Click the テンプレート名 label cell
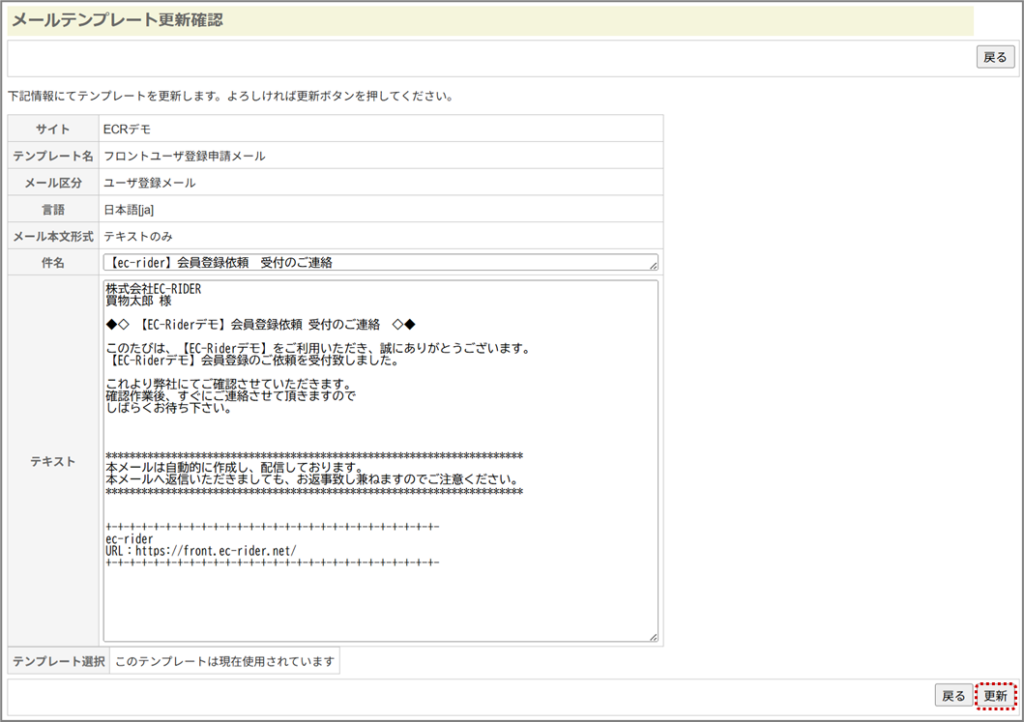The image size is (1024, 722). (53, 156)
